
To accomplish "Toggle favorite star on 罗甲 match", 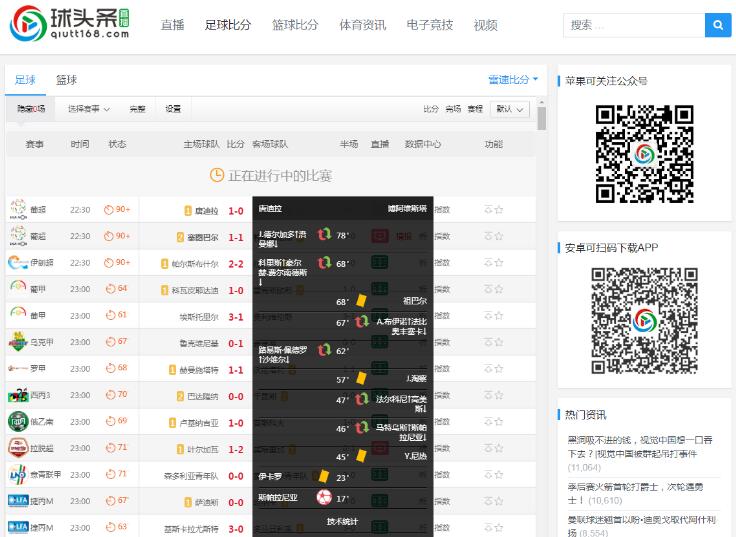I will 499,368.
